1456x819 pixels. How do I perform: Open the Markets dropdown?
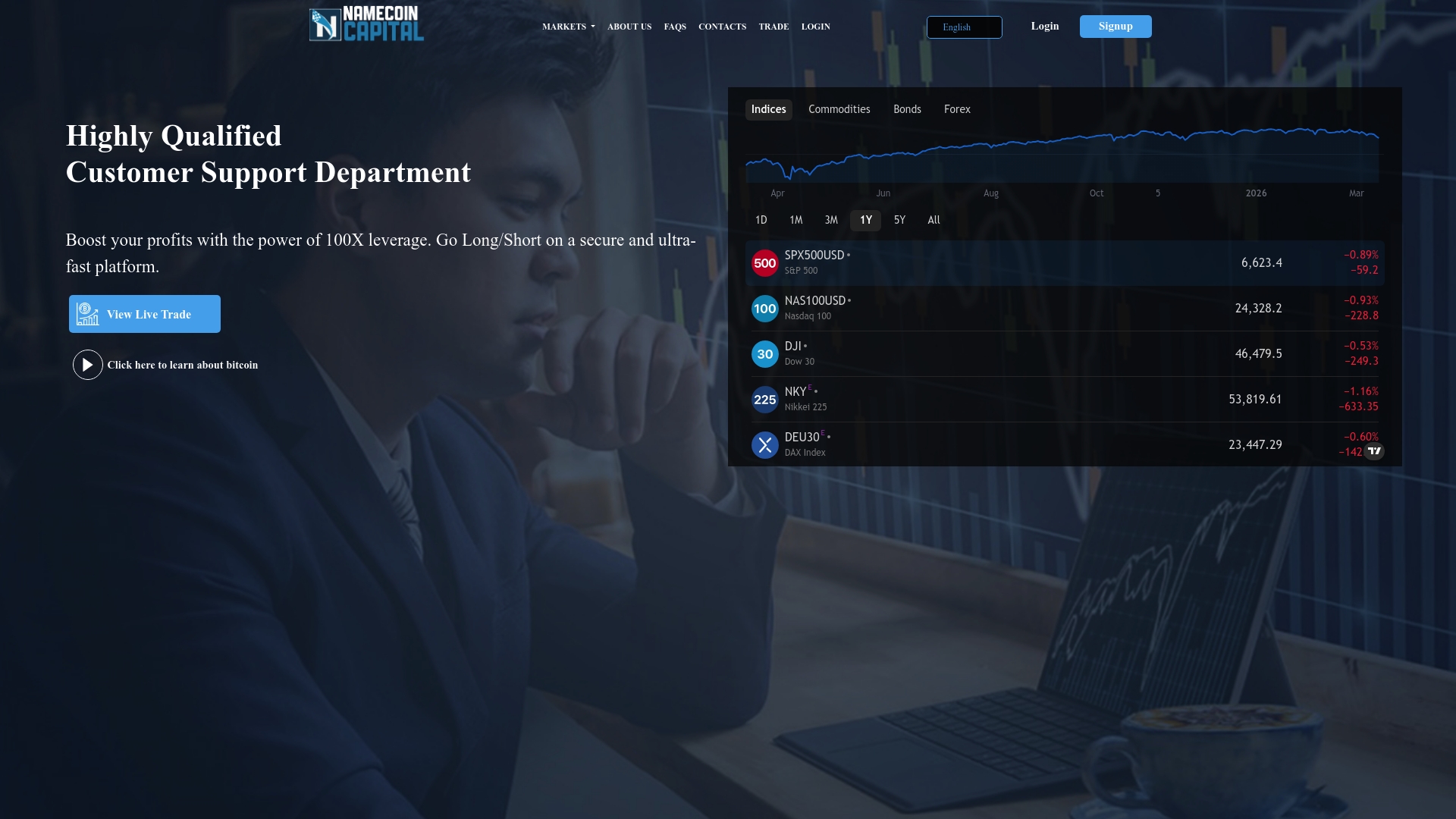[567, 27]
